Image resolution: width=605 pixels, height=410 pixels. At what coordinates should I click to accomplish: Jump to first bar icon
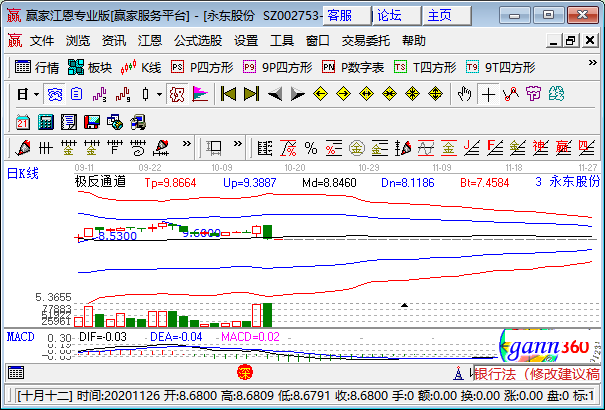tap(228, 94)
